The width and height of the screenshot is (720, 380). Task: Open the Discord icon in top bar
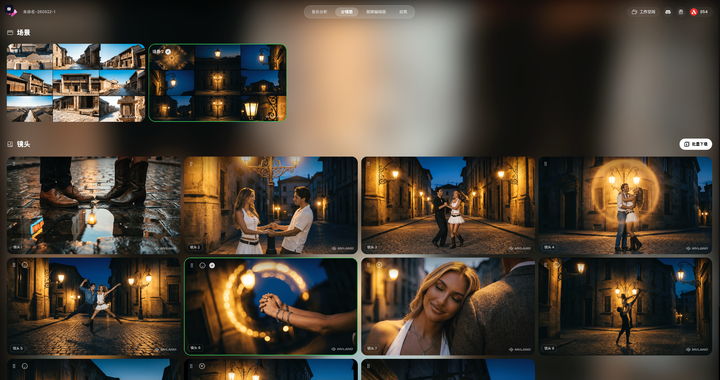coord(668,12)
